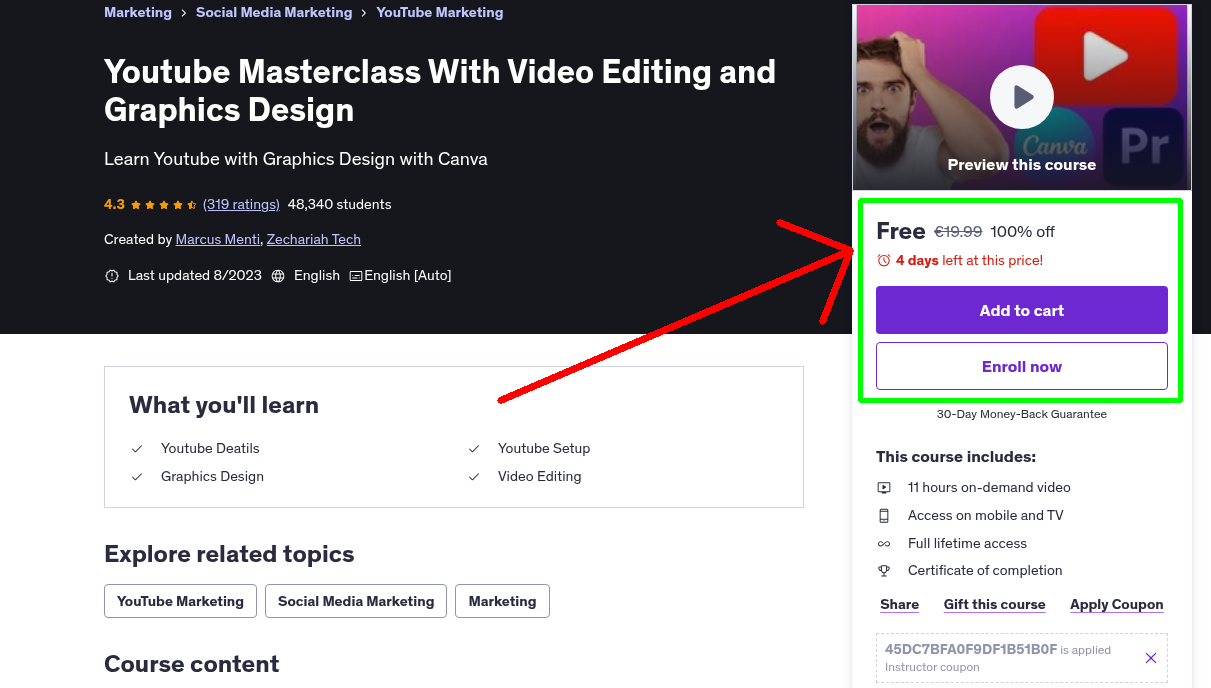Click the checkmark beside Youtube Setup

(x=474, y=449)
